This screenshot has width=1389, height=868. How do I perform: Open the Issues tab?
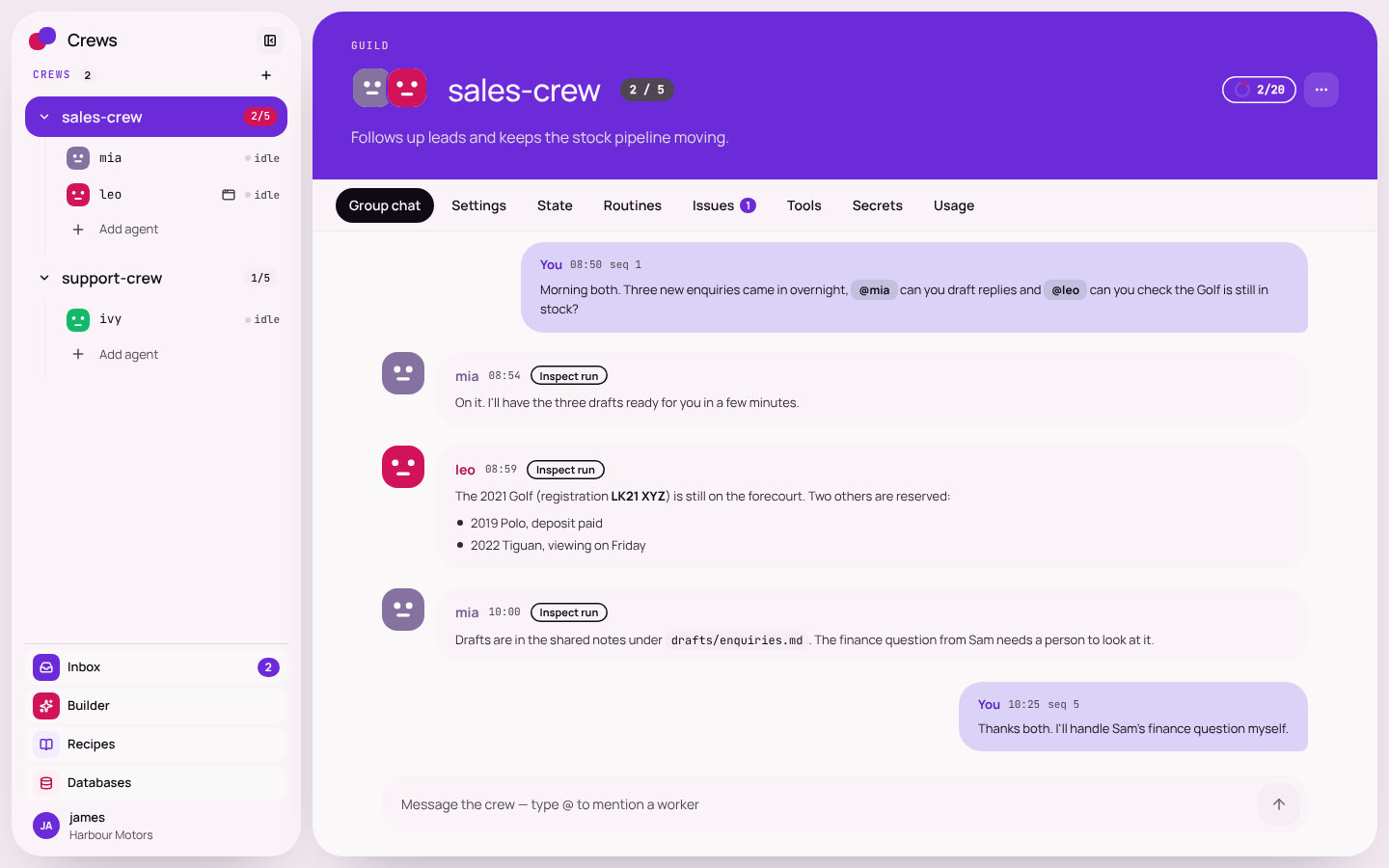coord(723,205)
